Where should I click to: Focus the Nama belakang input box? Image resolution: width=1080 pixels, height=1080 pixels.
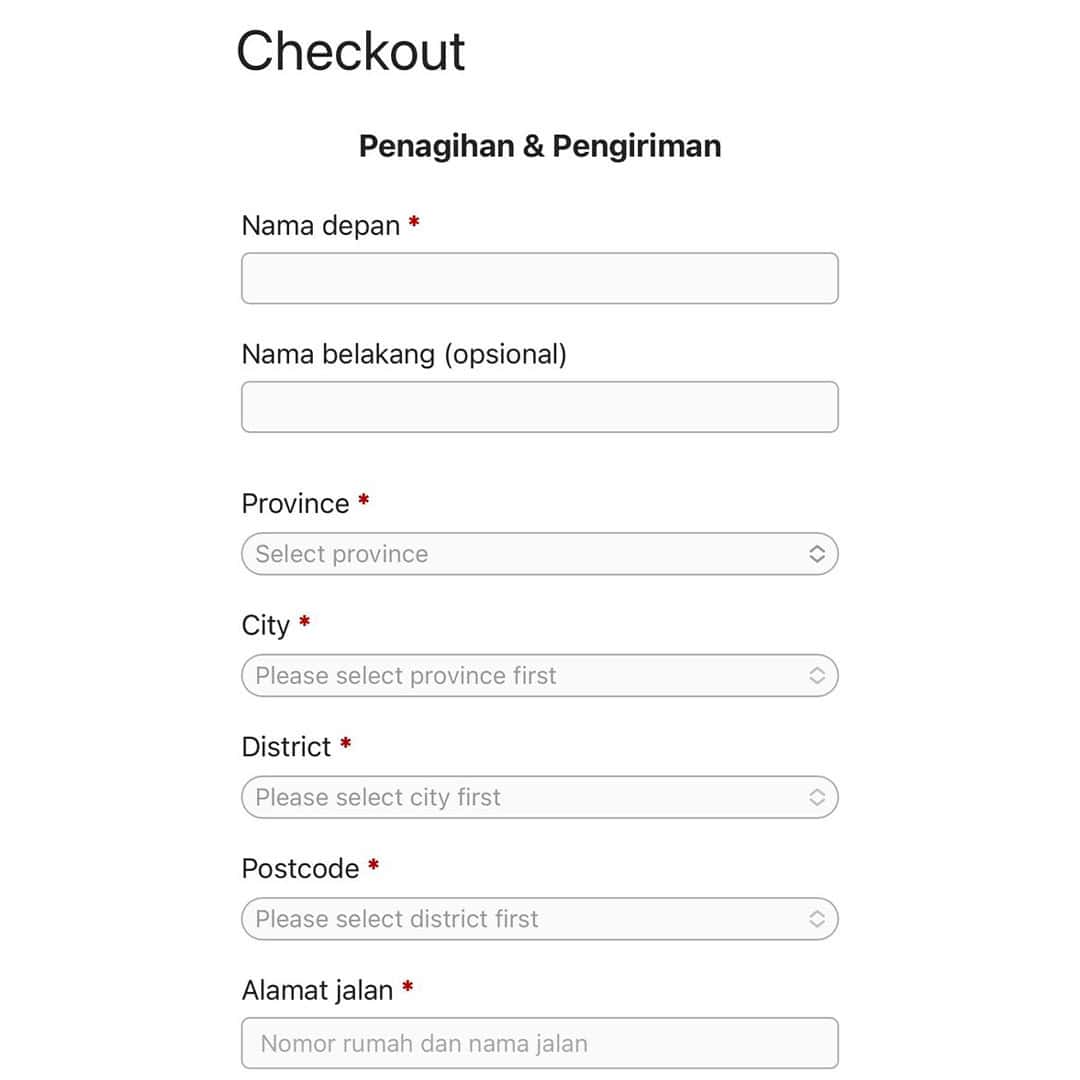click(x=539, y=407)
